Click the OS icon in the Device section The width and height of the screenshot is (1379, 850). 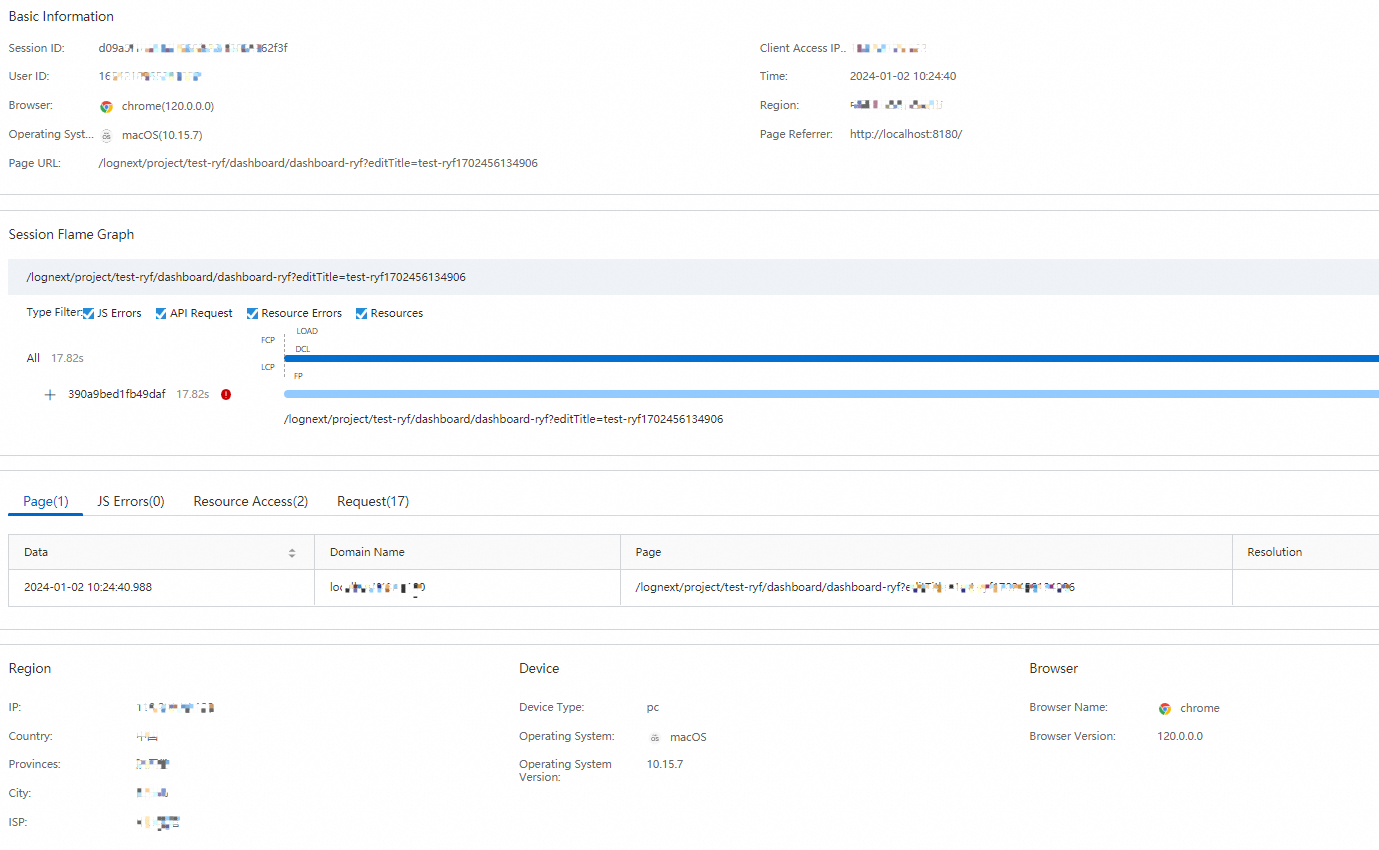click(x=655, y=738)
